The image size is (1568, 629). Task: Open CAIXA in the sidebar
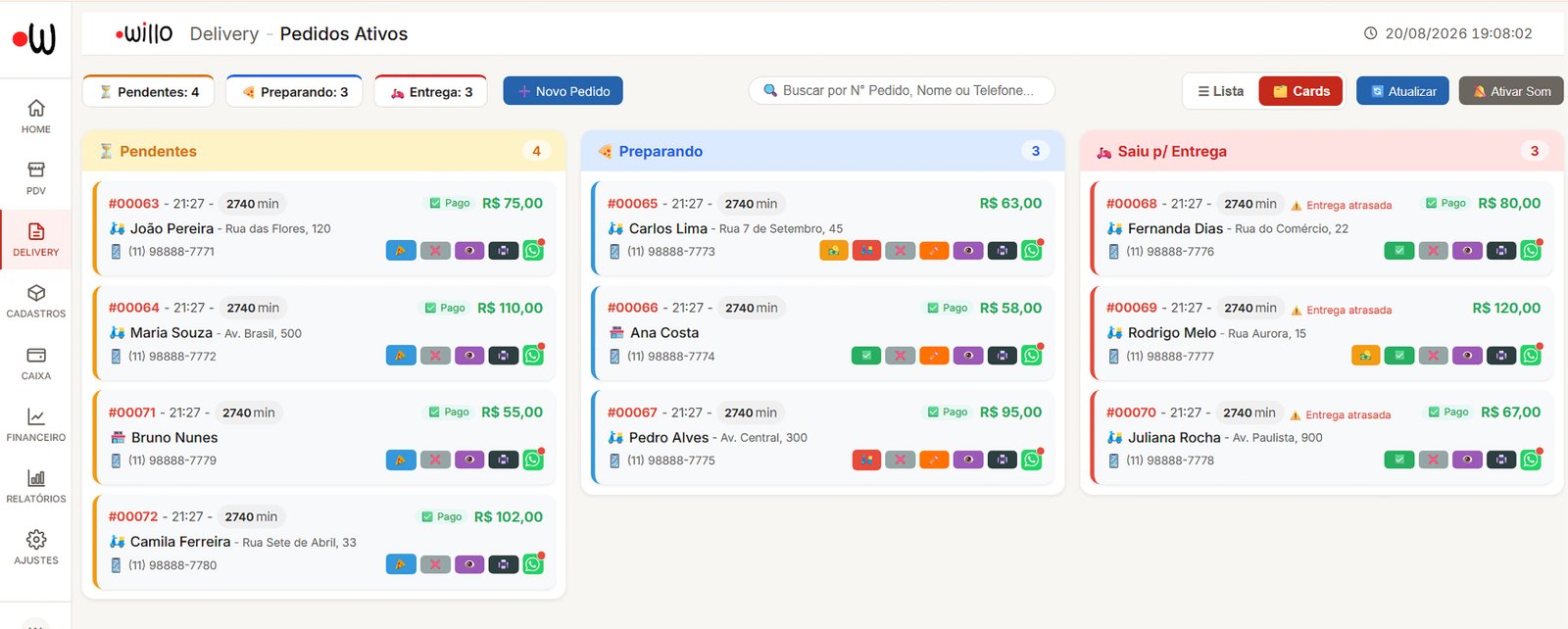point(36,363)
